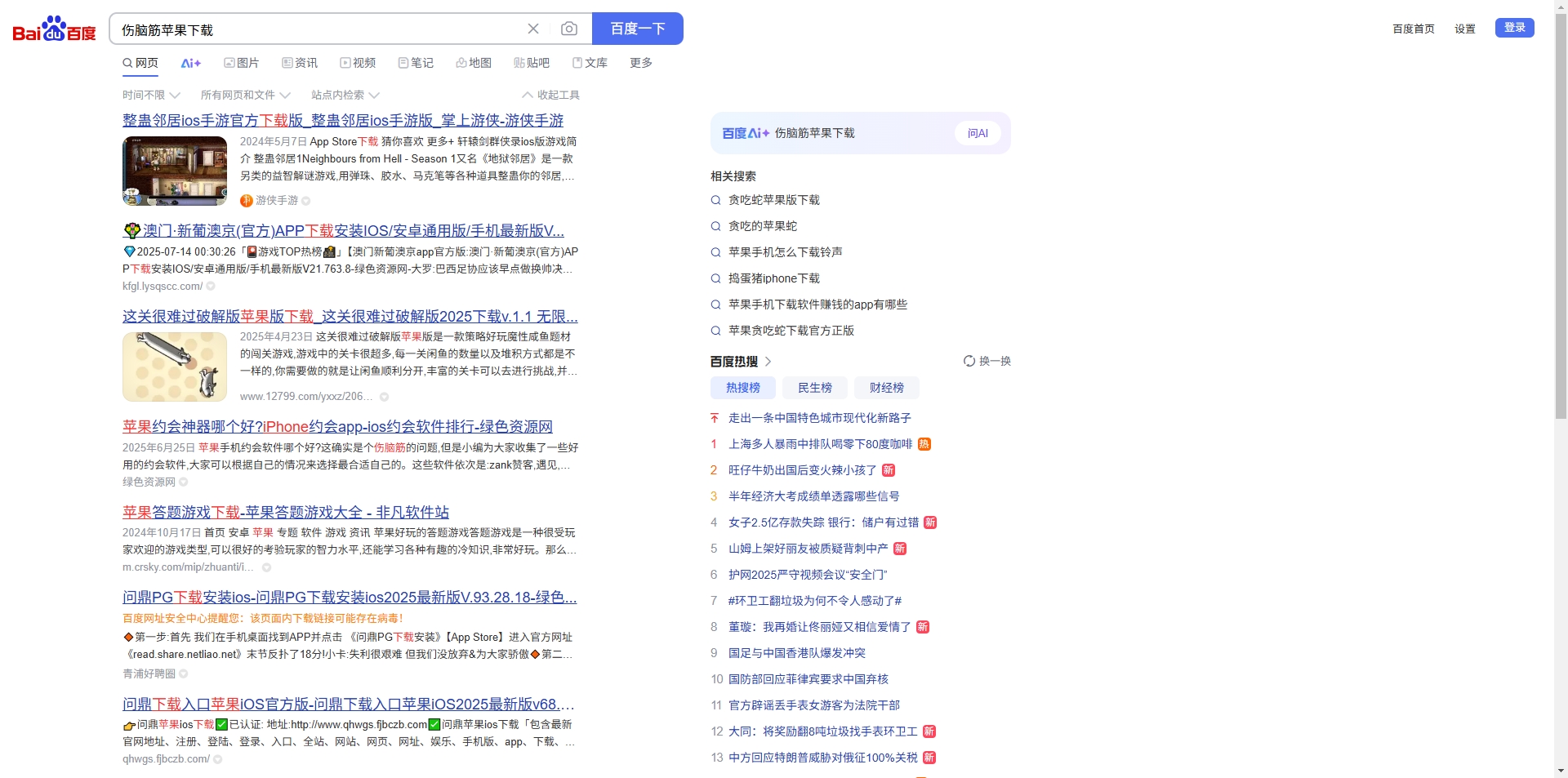
Task: Click the 整蛊邻居 game thumbnail
Action: [x=175, y=171]
